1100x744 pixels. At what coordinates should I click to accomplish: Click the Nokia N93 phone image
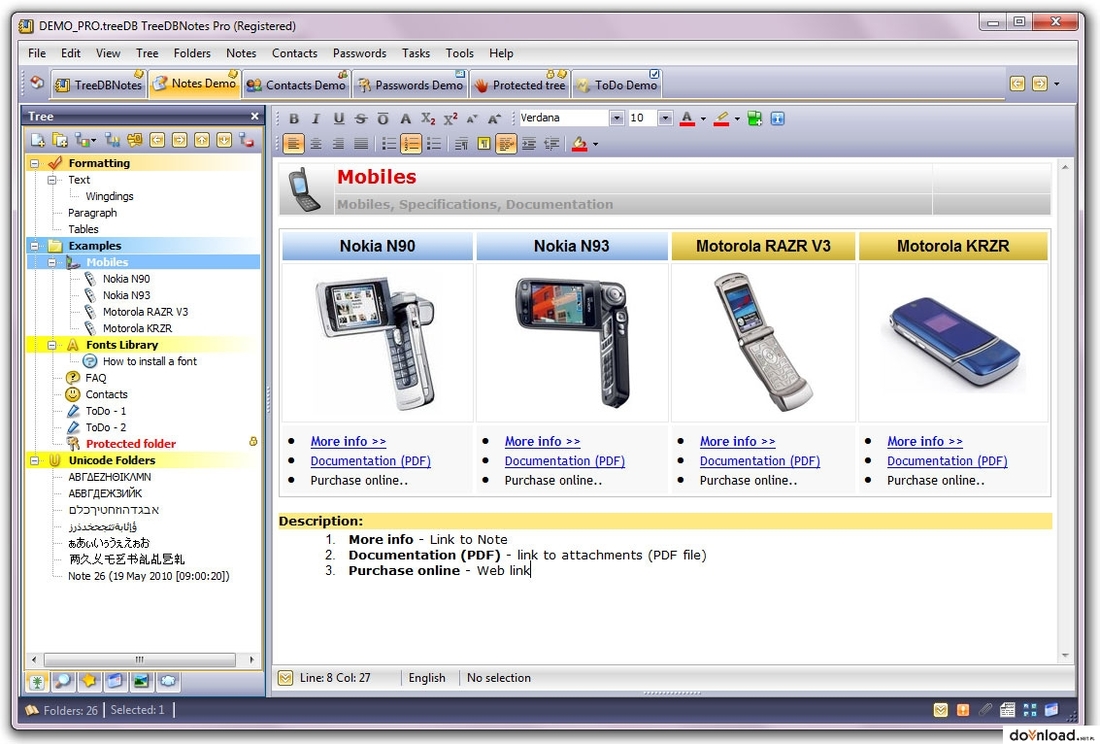[x=572, y=341]
